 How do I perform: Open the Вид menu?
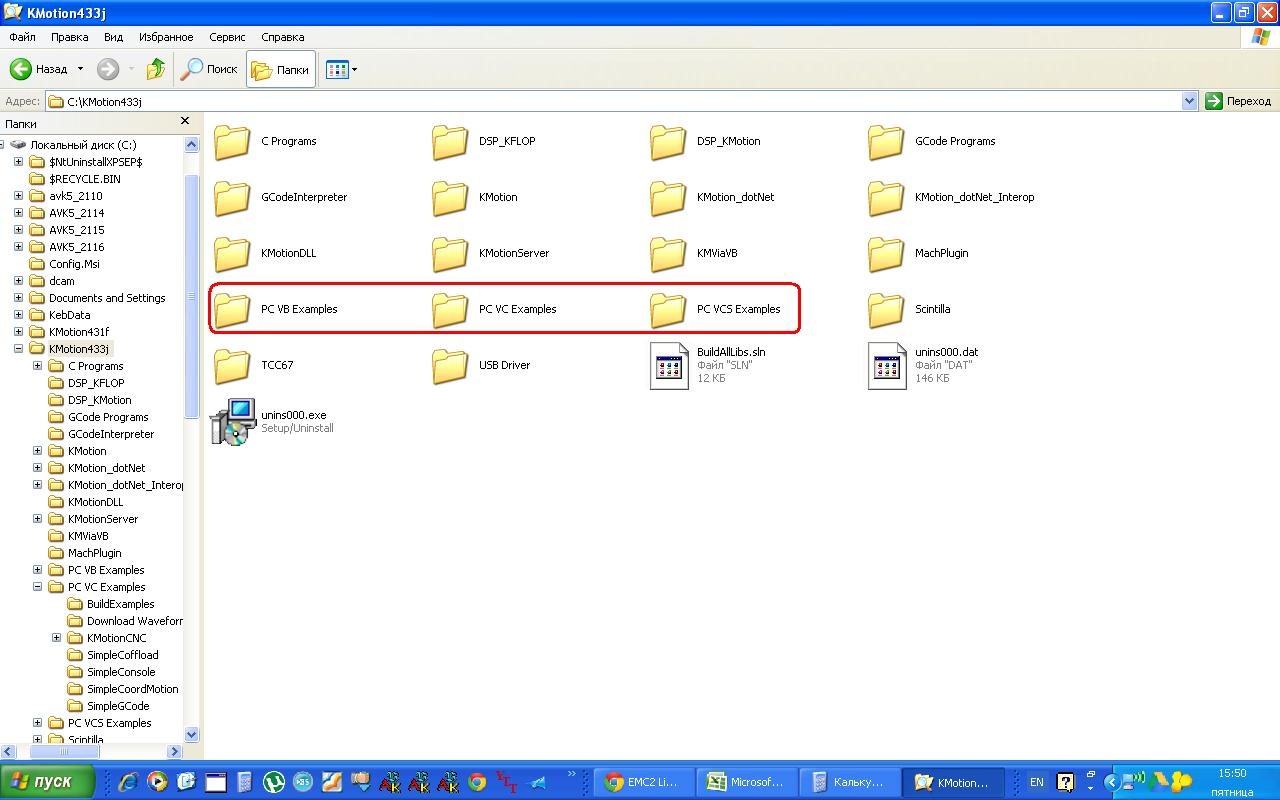pyautogui.click(x=114, y=37)
